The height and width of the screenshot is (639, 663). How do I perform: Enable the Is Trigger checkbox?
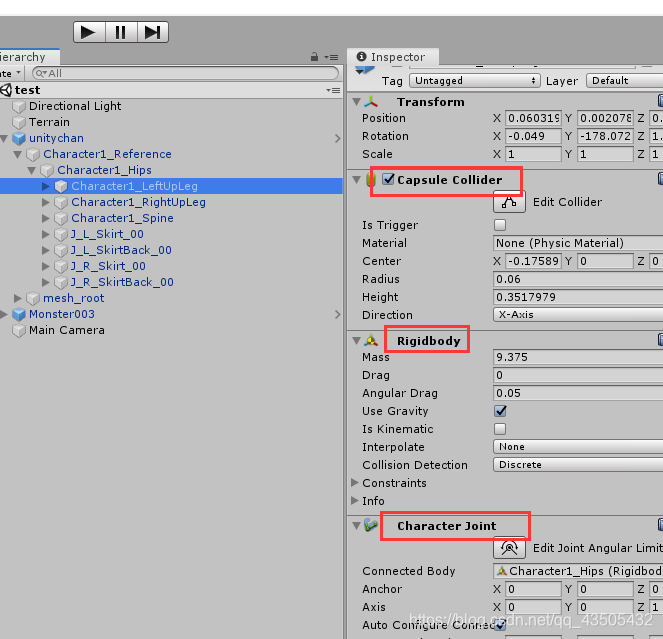point(500,225)
